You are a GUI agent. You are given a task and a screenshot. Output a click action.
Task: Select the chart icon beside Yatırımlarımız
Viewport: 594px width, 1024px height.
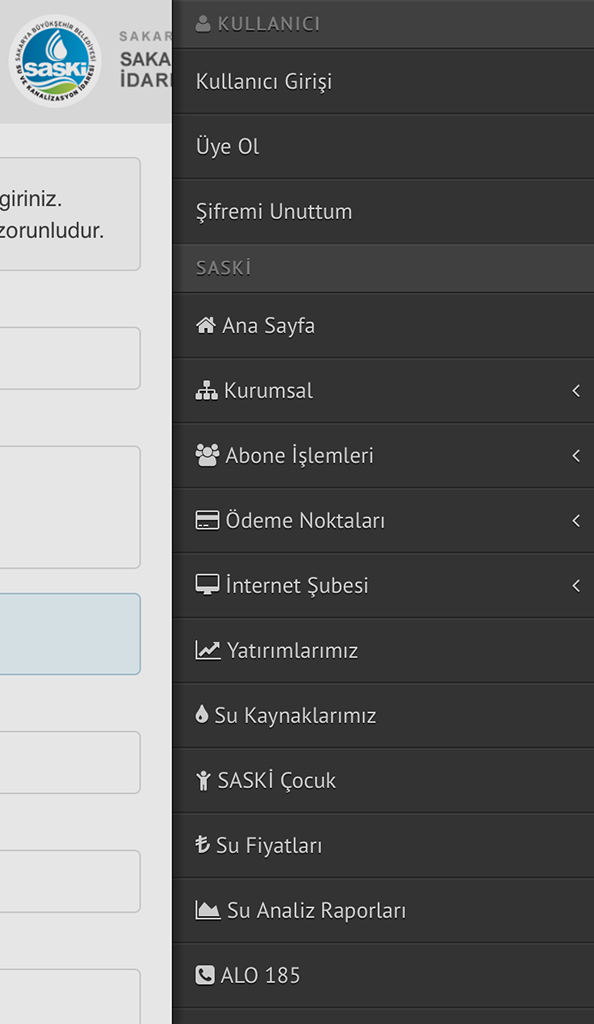click(207, 650)
